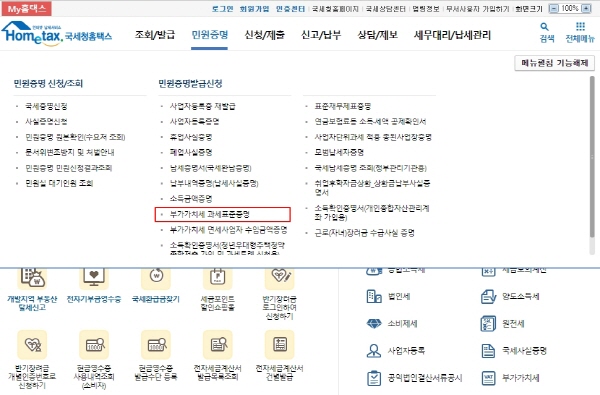600x395 pixels.
Task: Open the 국세청홈페이지 link
Action: point(335,9)
